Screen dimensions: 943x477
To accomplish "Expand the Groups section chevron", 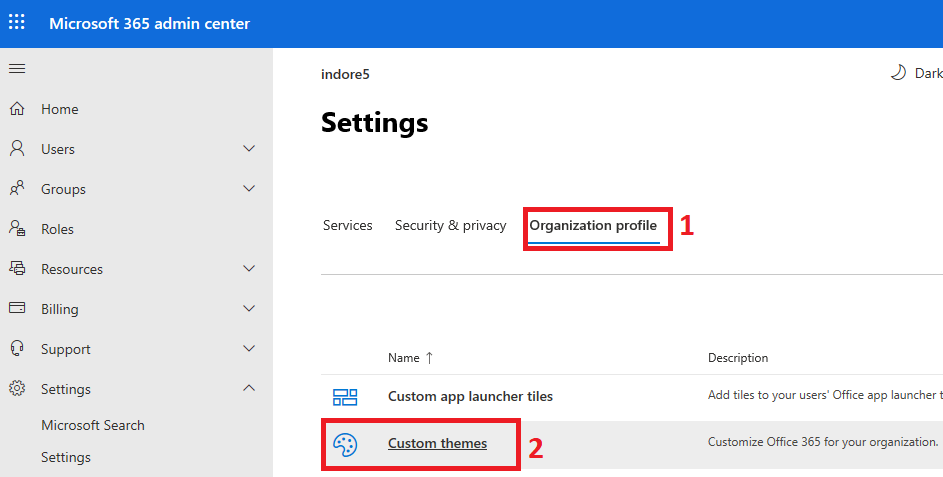I will tap(249, 189).
